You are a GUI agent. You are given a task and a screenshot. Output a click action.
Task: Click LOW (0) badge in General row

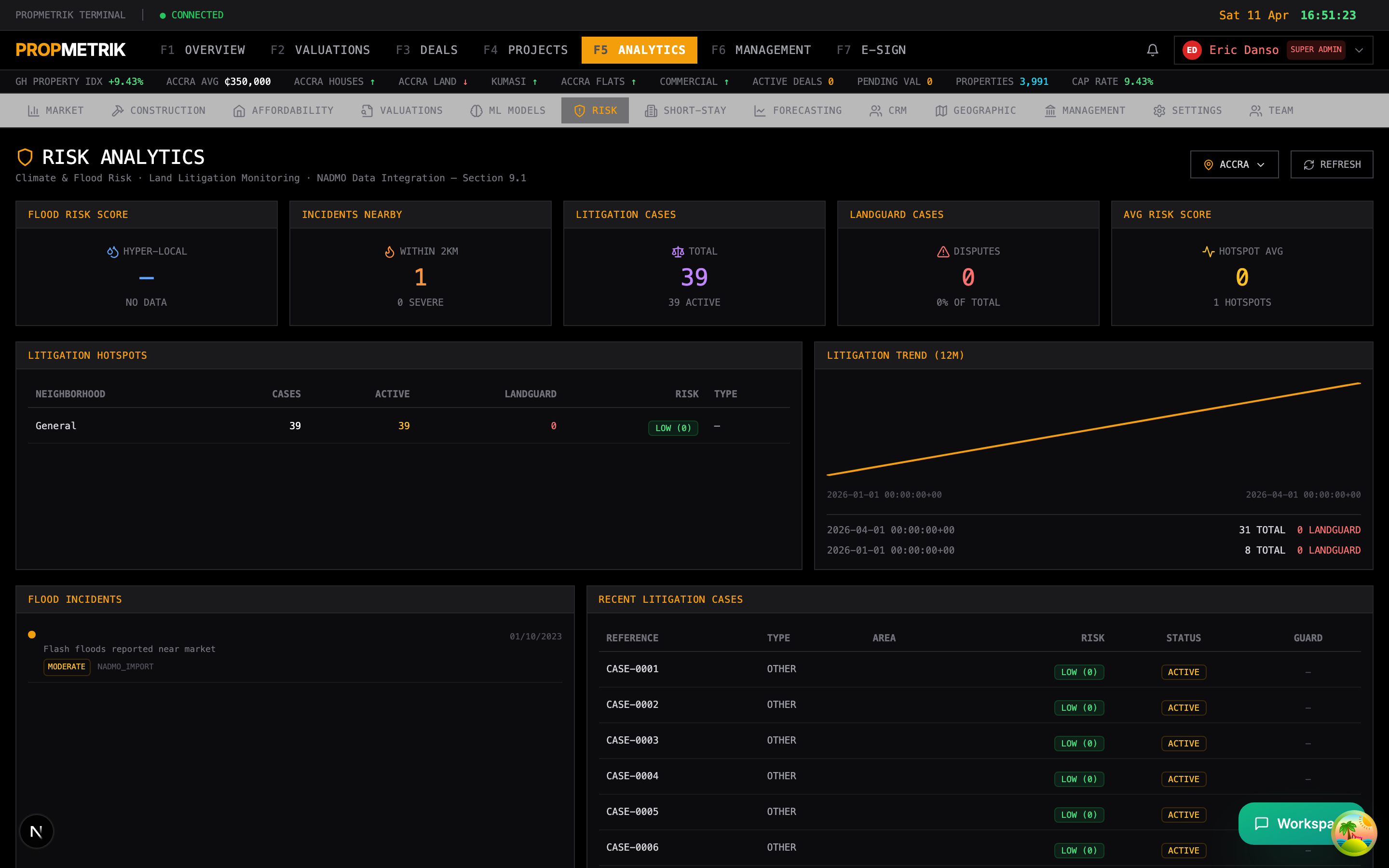click(x=673, y=428)
